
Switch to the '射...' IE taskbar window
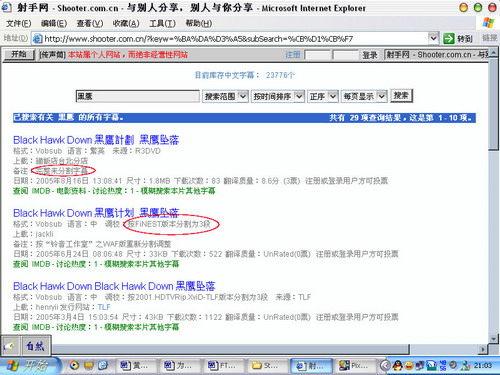[311, 366]
